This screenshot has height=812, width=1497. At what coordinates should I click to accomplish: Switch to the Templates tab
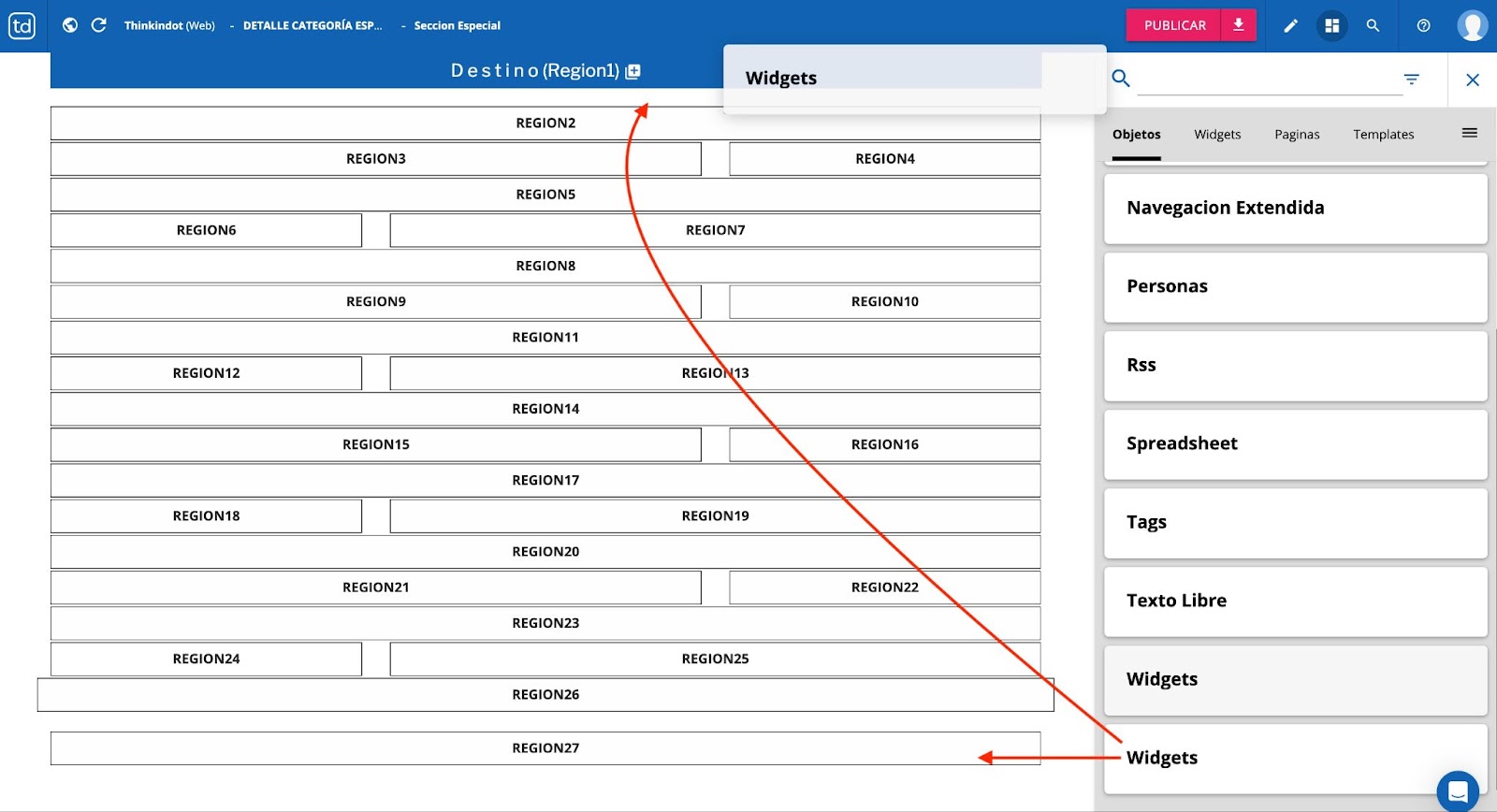1383,135
